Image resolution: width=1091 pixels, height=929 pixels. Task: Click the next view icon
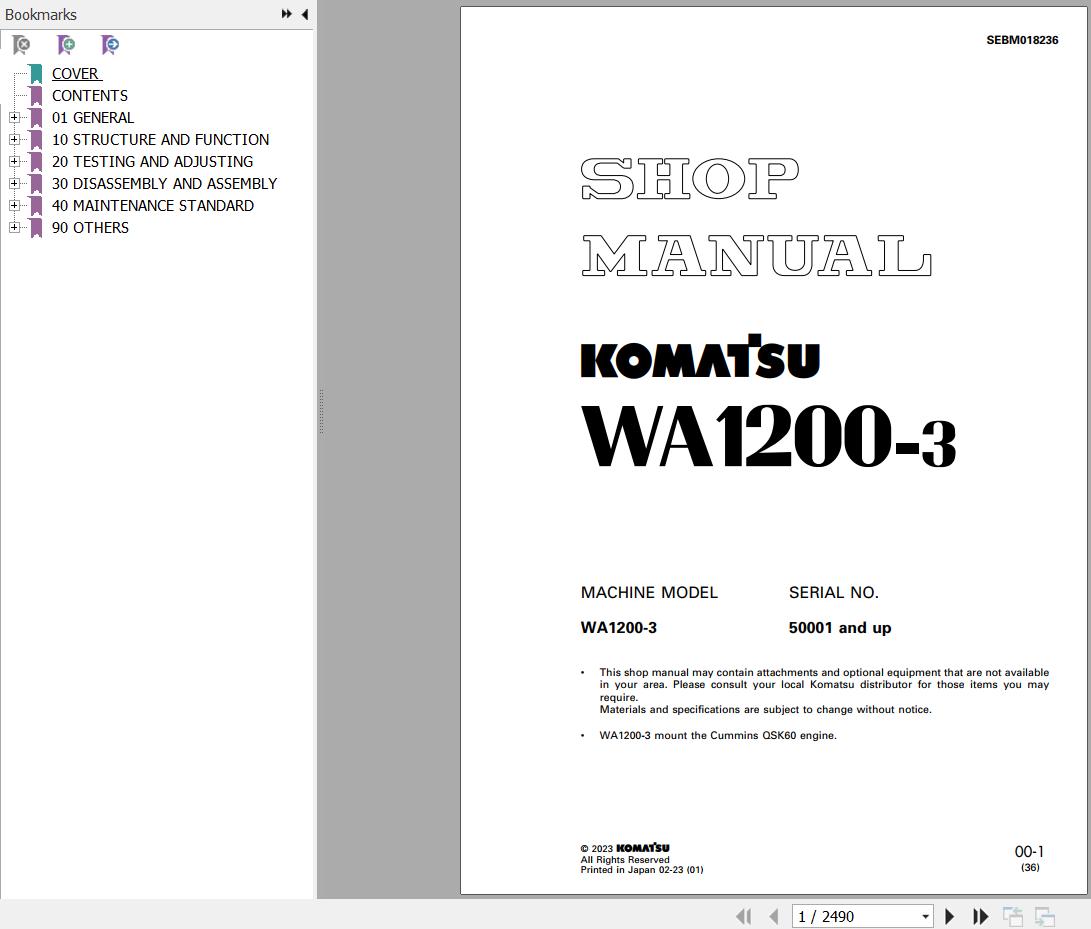[1044, 916]
